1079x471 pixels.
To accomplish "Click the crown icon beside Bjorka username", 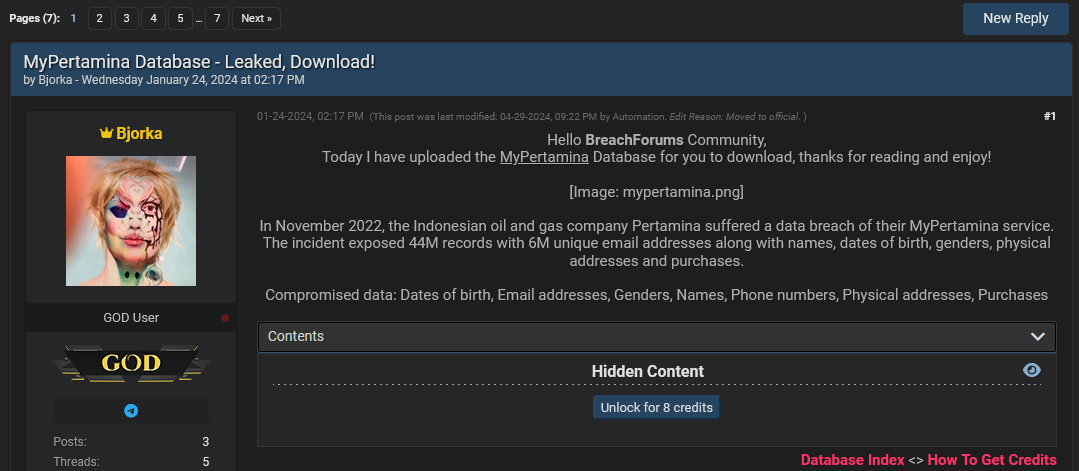I will [x=106, y=134].
